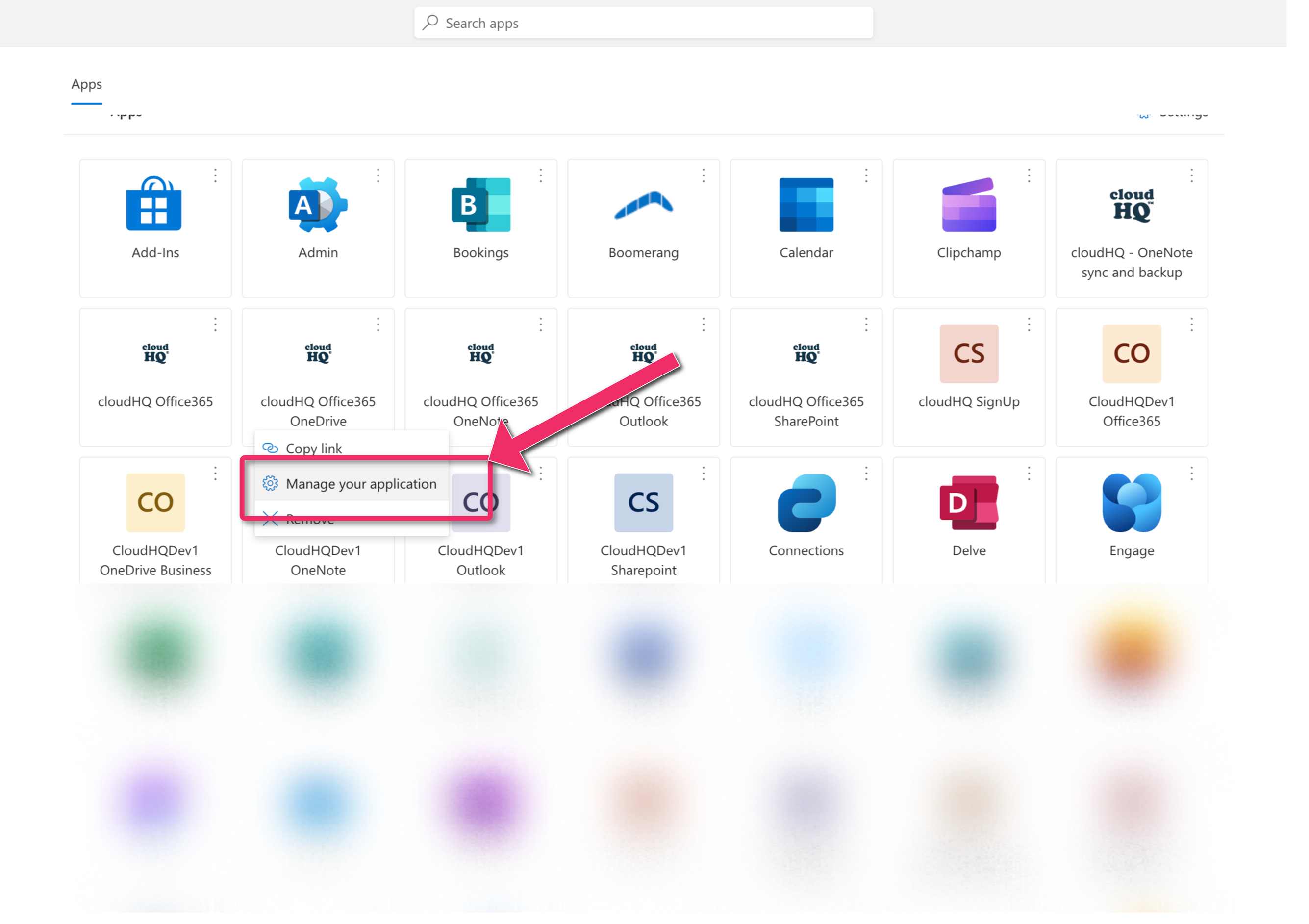Open more options for Add-Ins tile
Viewport: 1309px width, 924px height.
point(215,175)
